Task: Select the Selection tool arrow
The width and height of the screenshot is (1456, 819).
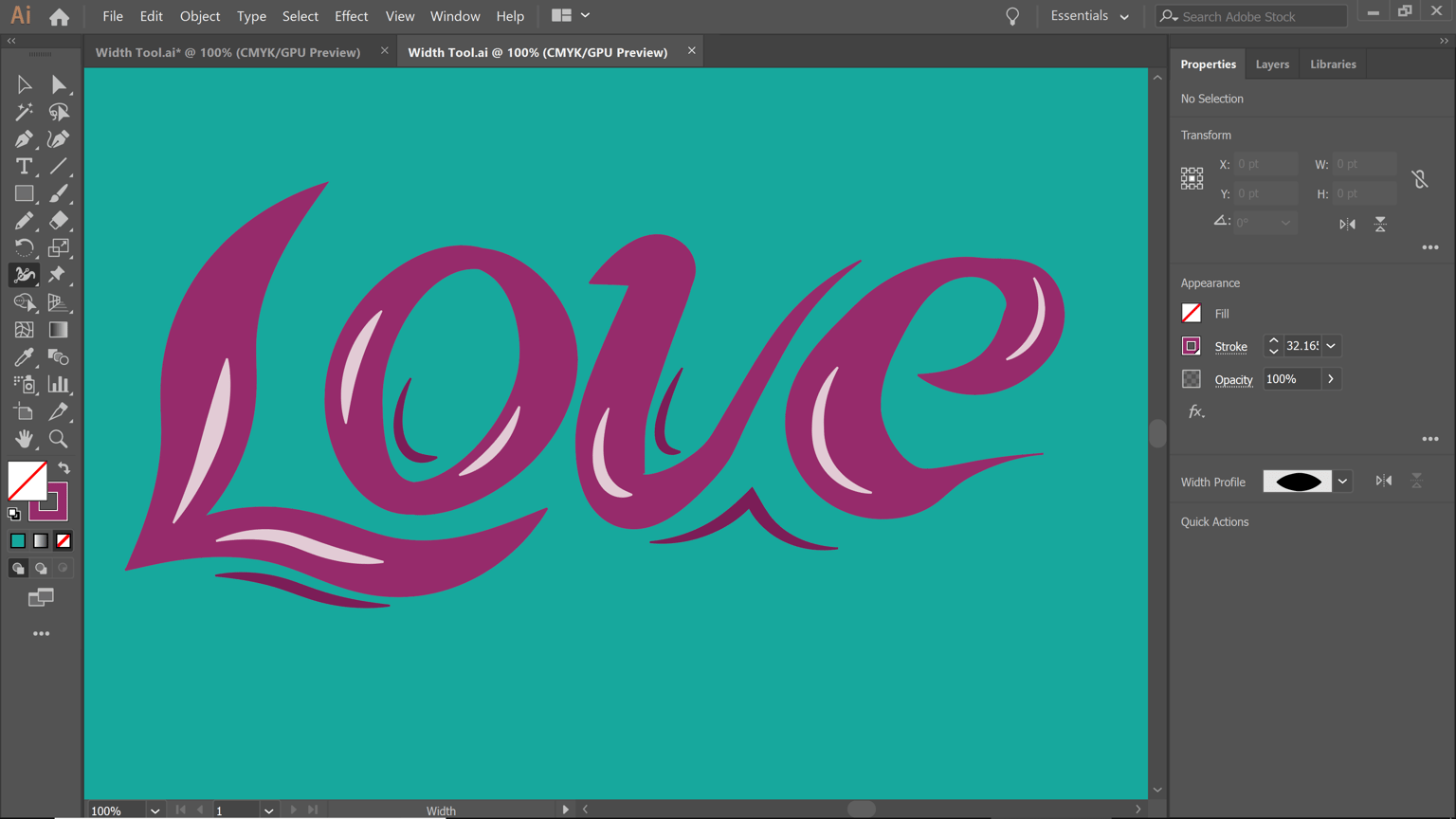Action: click(x=24, y=84)
